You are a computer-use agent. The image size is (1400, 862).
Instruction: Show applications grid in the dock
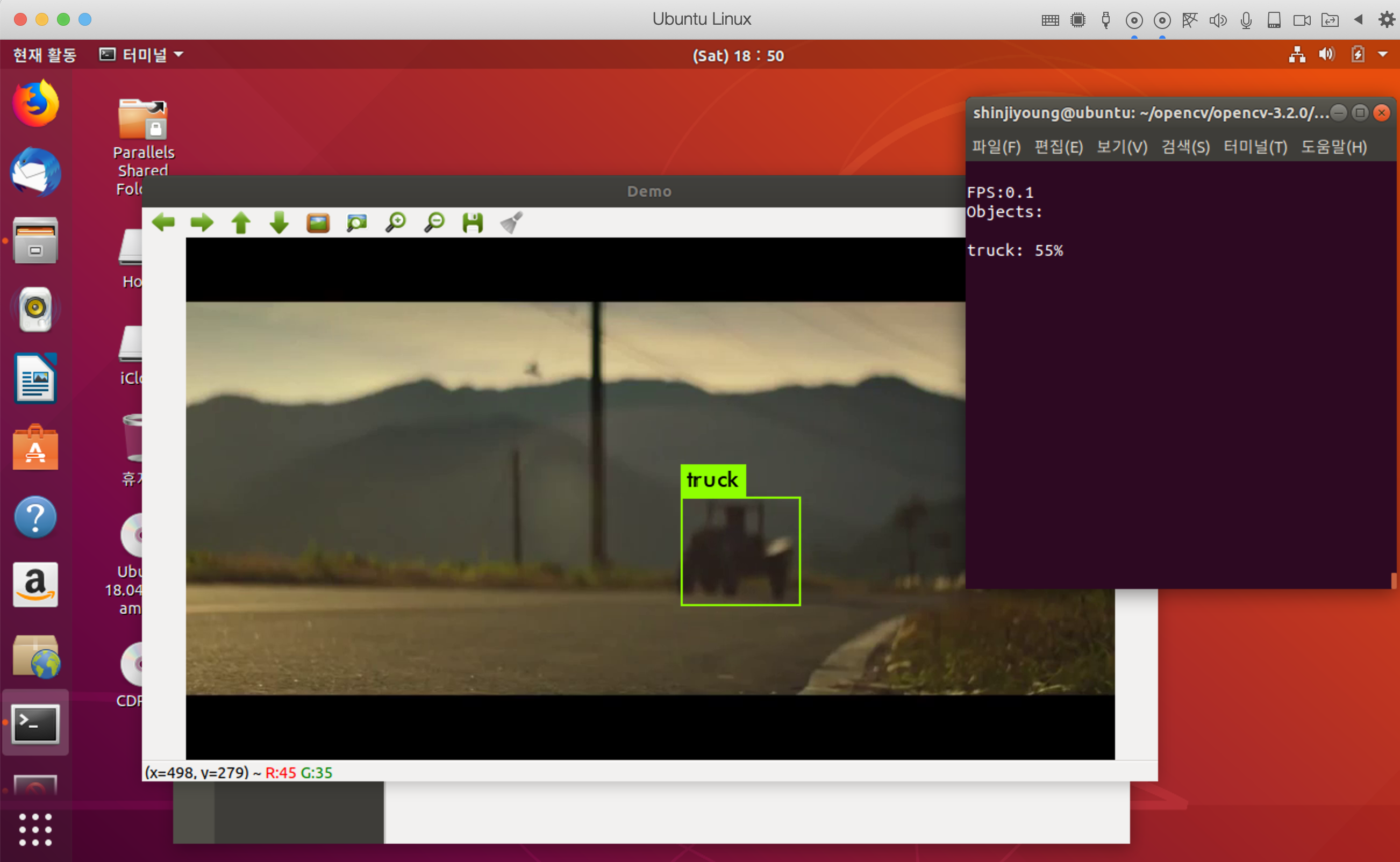[x=35, y=829]
